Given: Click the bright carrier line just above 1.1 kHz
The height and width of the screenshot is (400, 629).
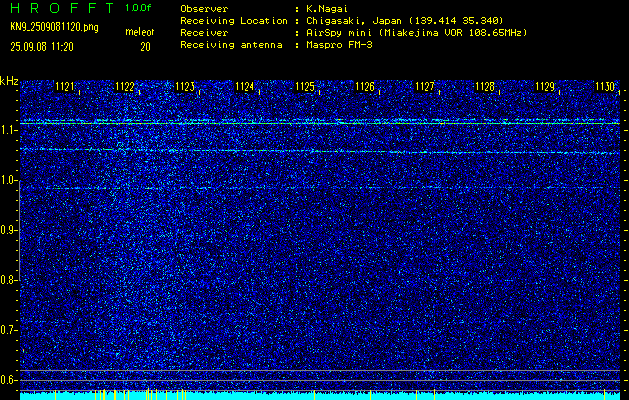Looking at the screenshot, I should [x=320, y=123].
